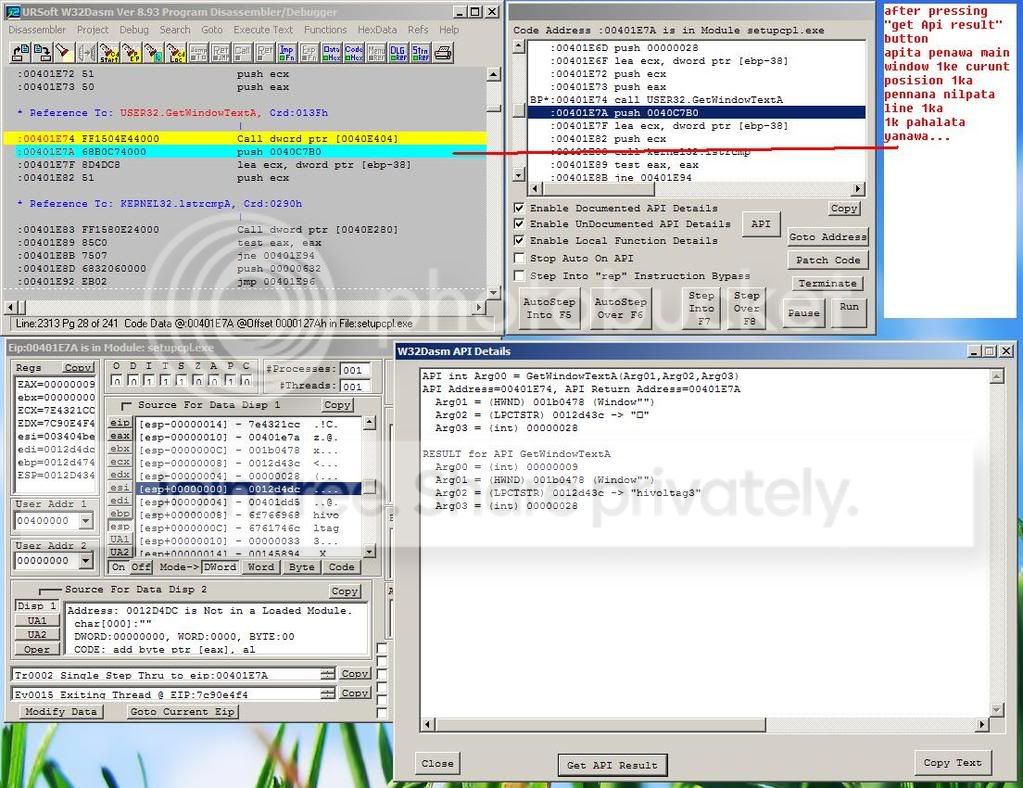Click Copy Text in API Details window
Viewport: 1023px width, 788px height.
[952, 763]
